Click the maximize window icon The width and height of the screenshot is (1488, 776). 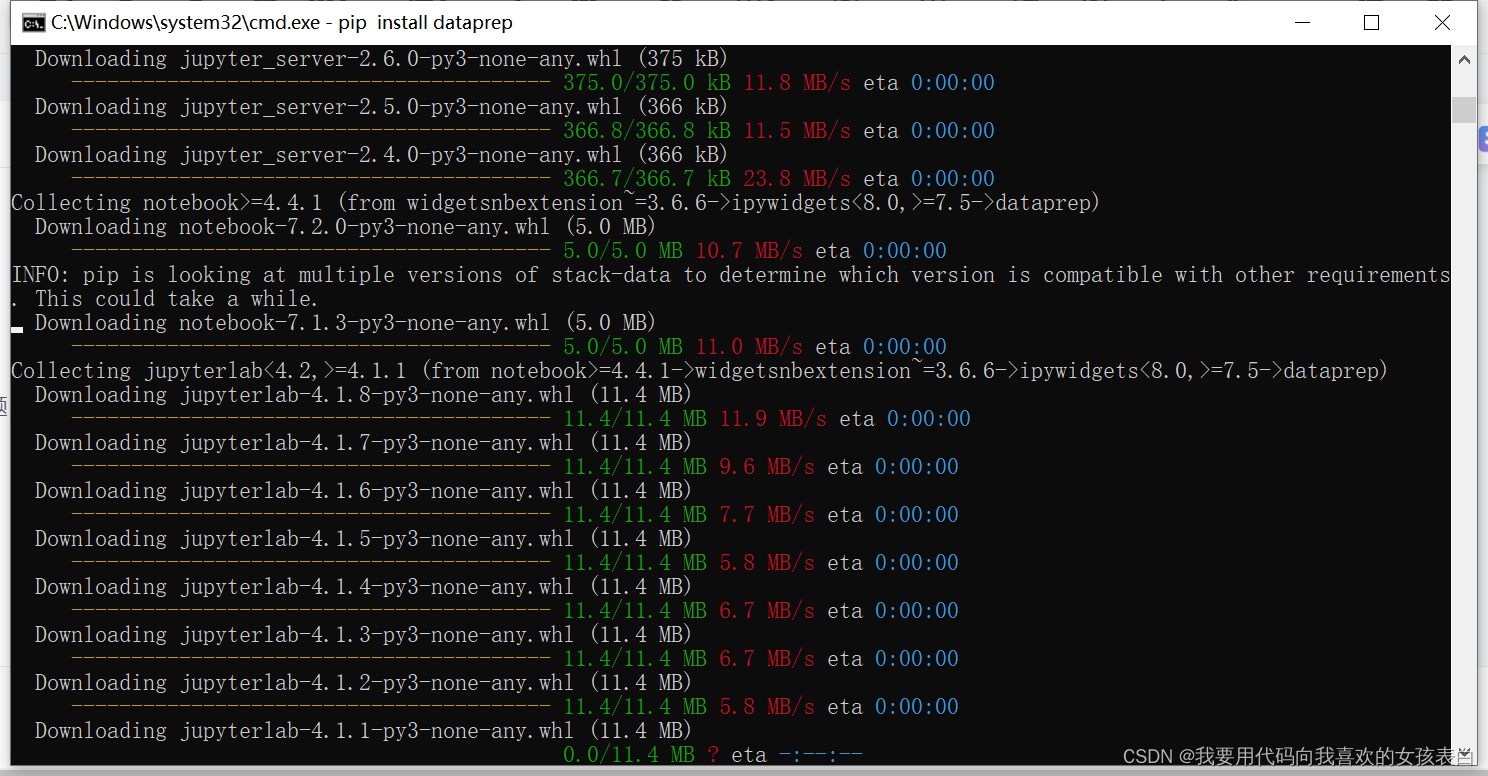coord(1371,22)
